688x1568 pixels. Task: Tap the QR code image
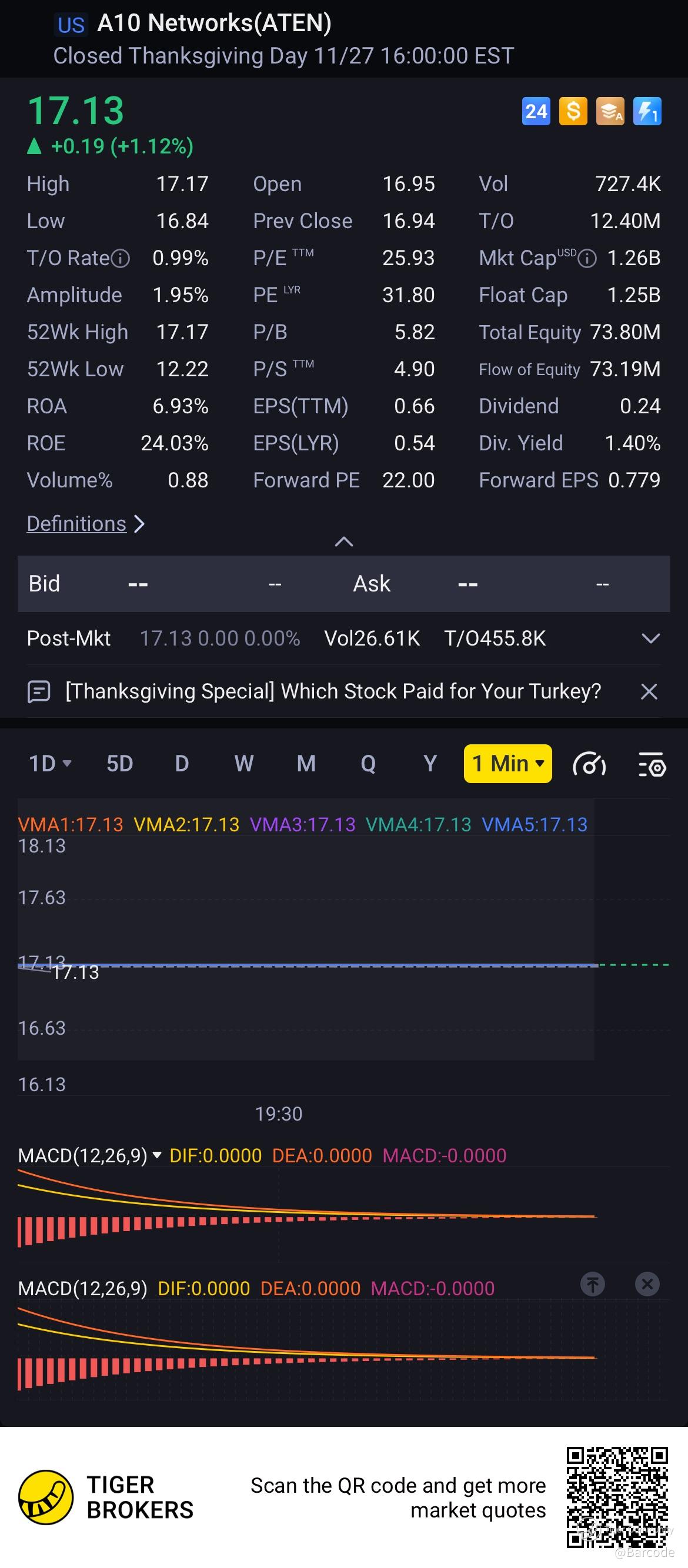click(617, 1497)
